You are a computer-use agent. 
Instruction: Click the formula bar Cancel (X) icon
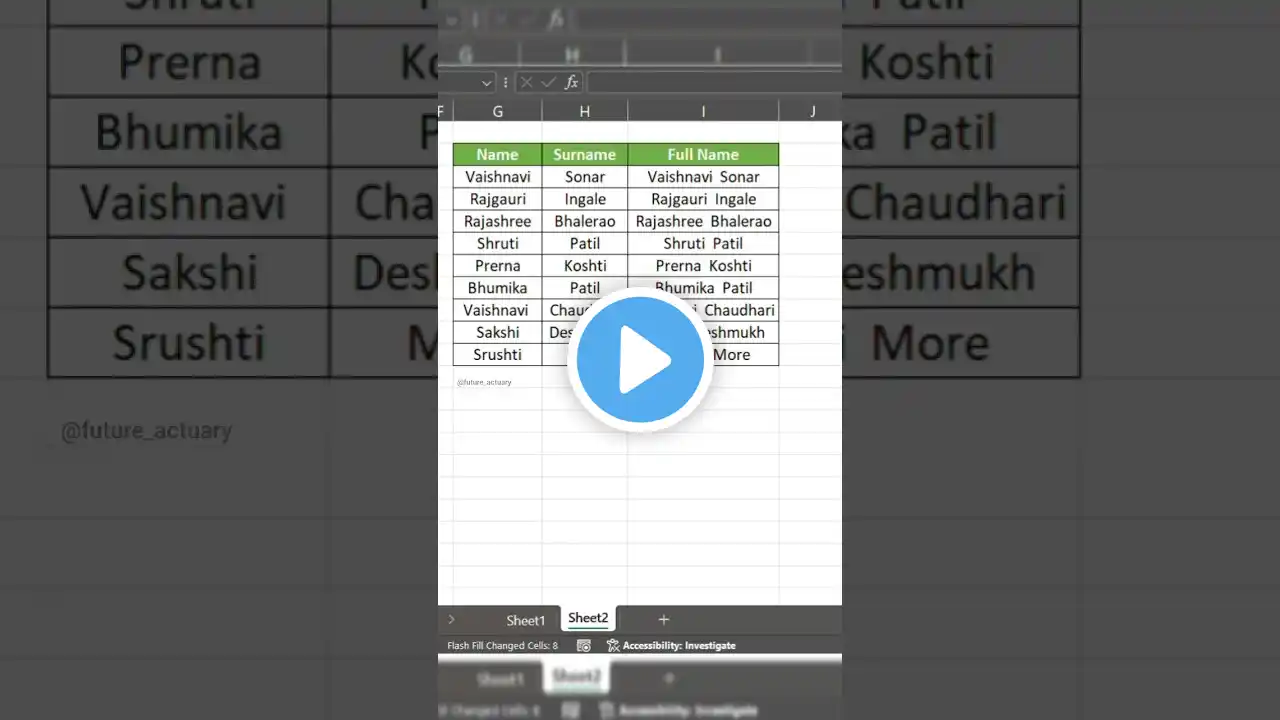pos(526,83)
